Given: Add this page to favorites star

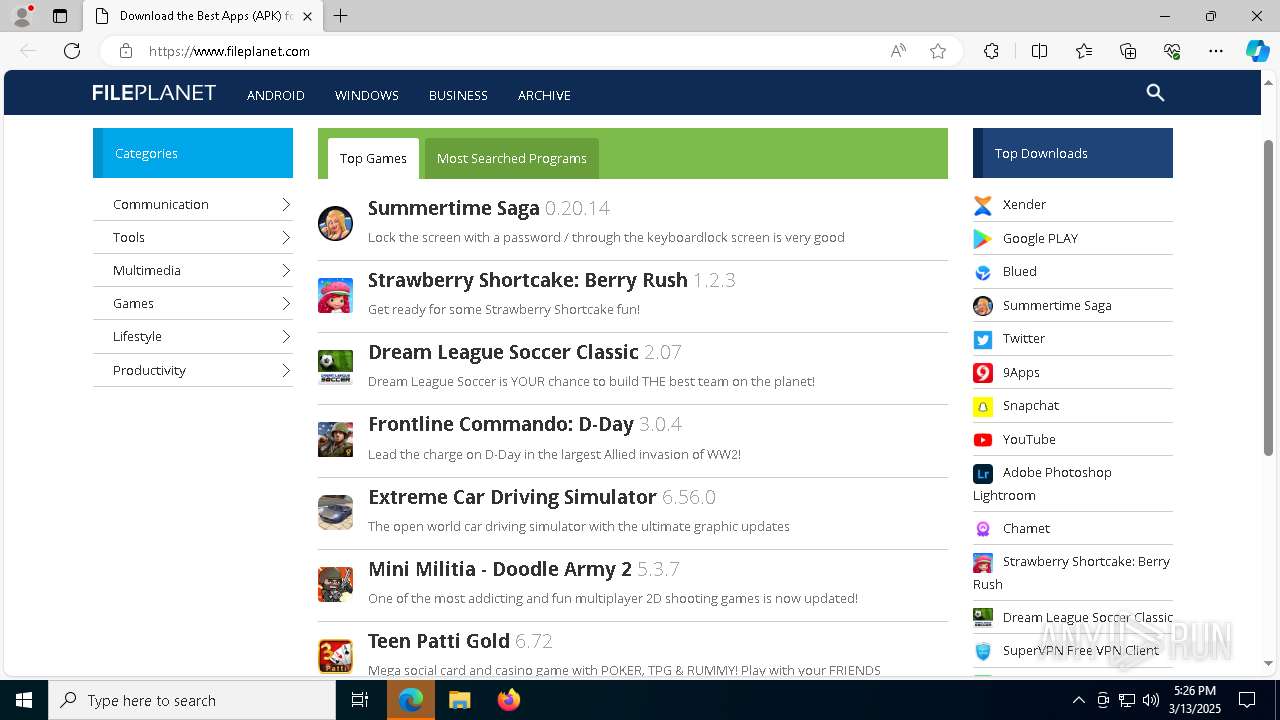Looking at the screenshot, I should coord(938,51).
